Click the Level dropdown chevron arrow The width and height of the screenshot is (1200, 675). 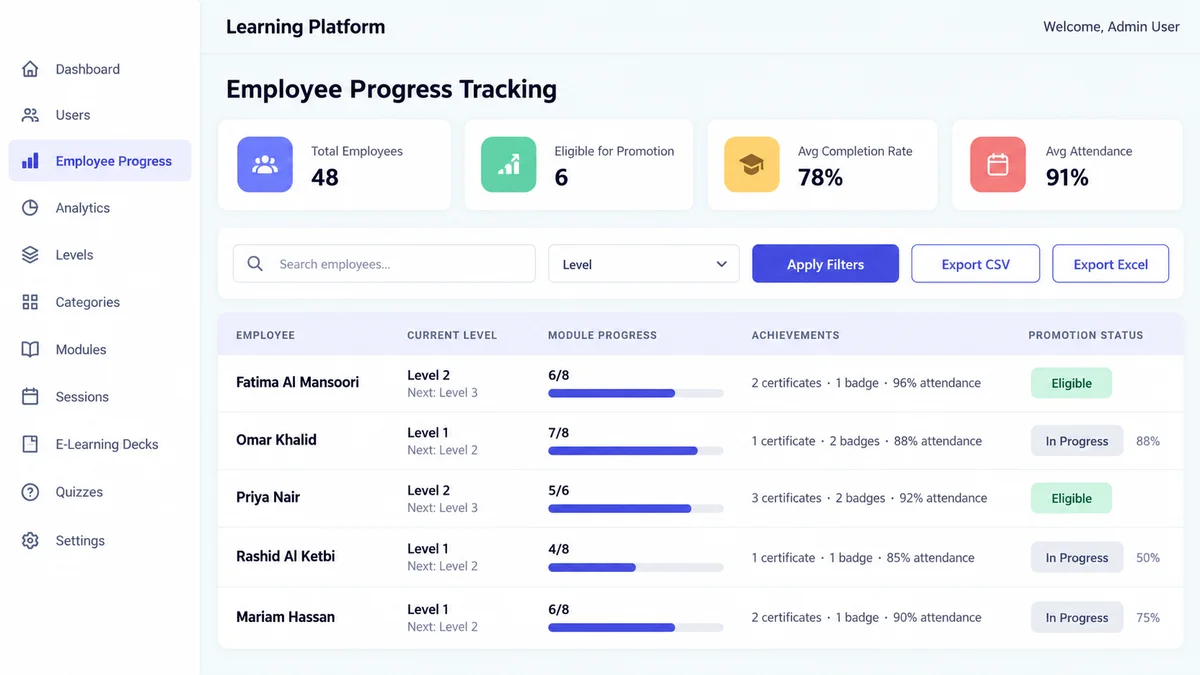pos(721,264)
